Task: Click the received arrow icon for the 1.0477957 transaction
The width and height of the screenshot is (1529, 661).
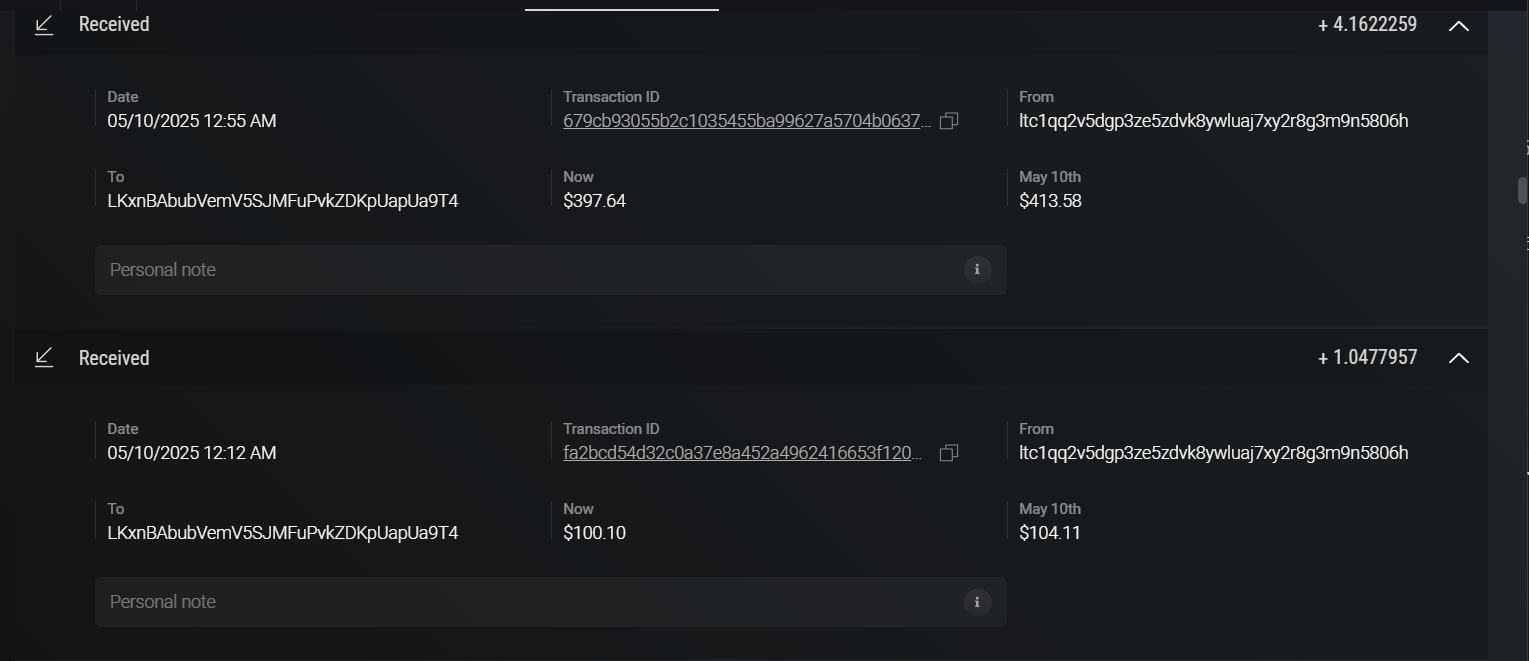Action: click(x=44, y=358)
